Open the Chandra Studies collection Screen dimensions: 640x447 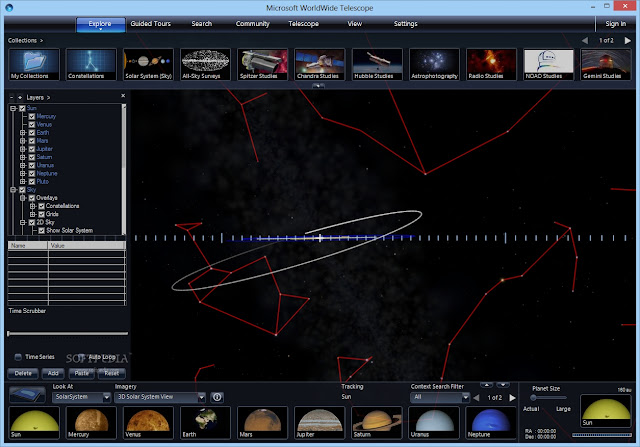tap(320, 64)
